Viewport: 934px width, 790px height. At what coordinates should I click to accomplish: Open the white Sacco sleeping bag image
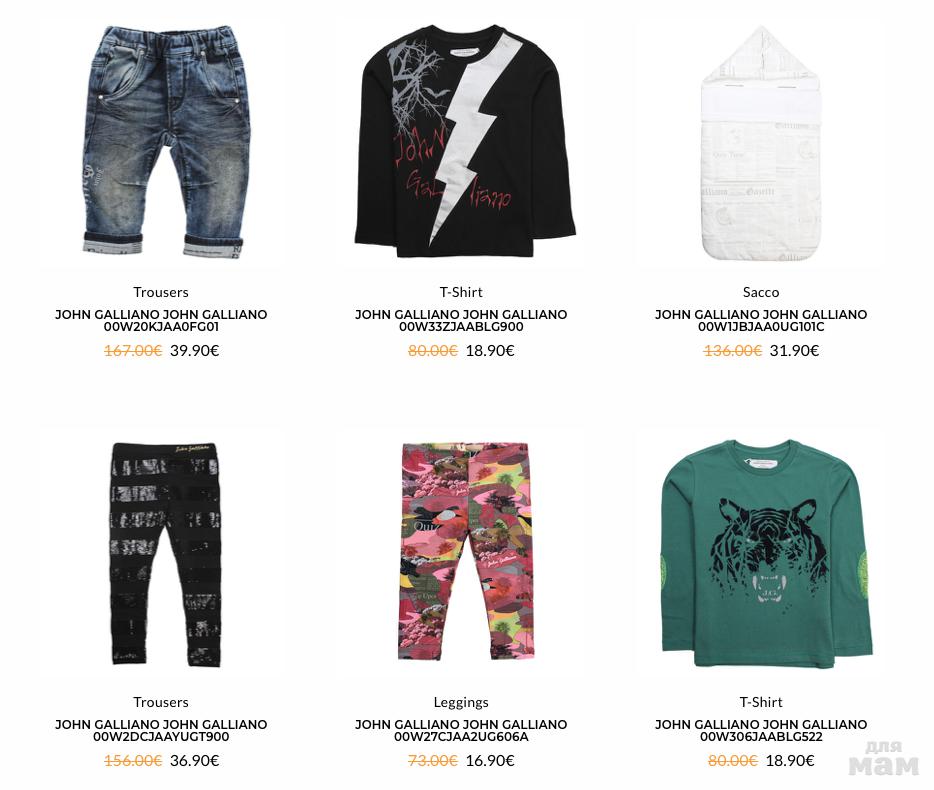tap(761, 143)
